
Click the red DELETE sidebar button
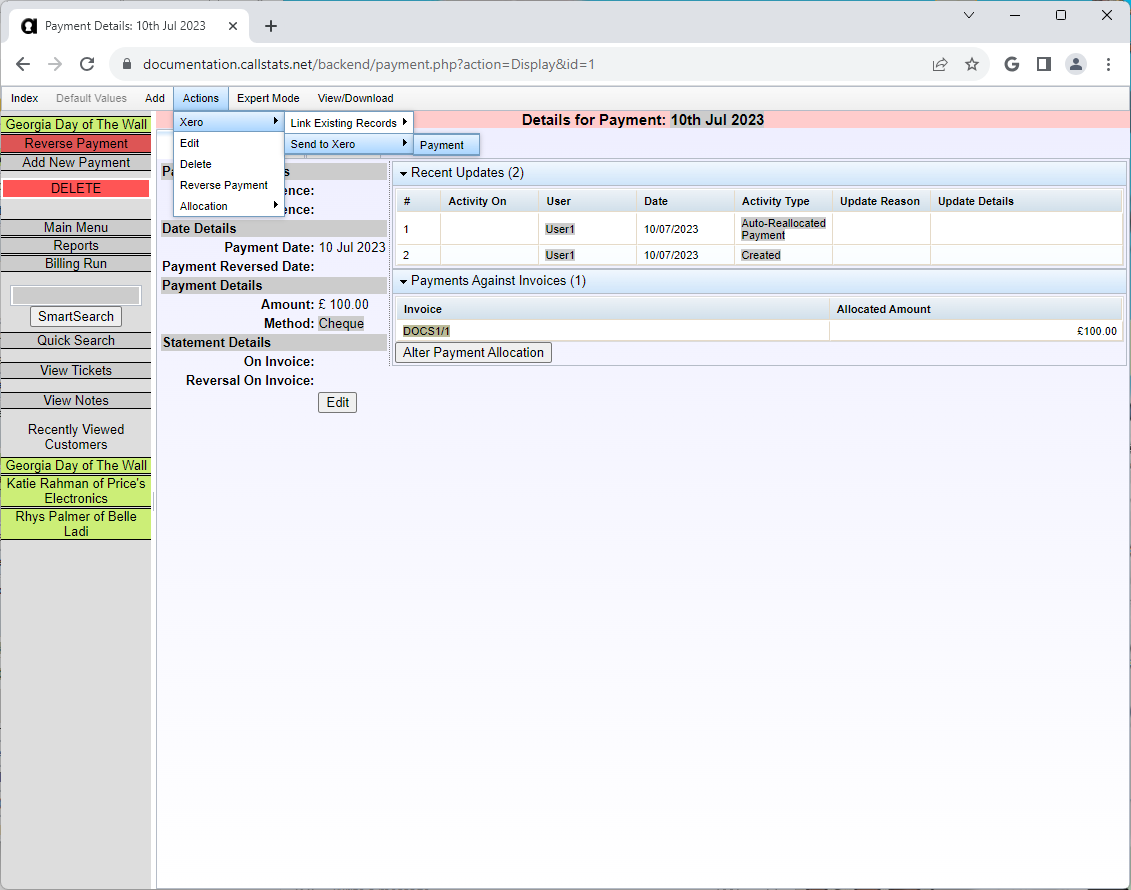click(x=76, y=188)
